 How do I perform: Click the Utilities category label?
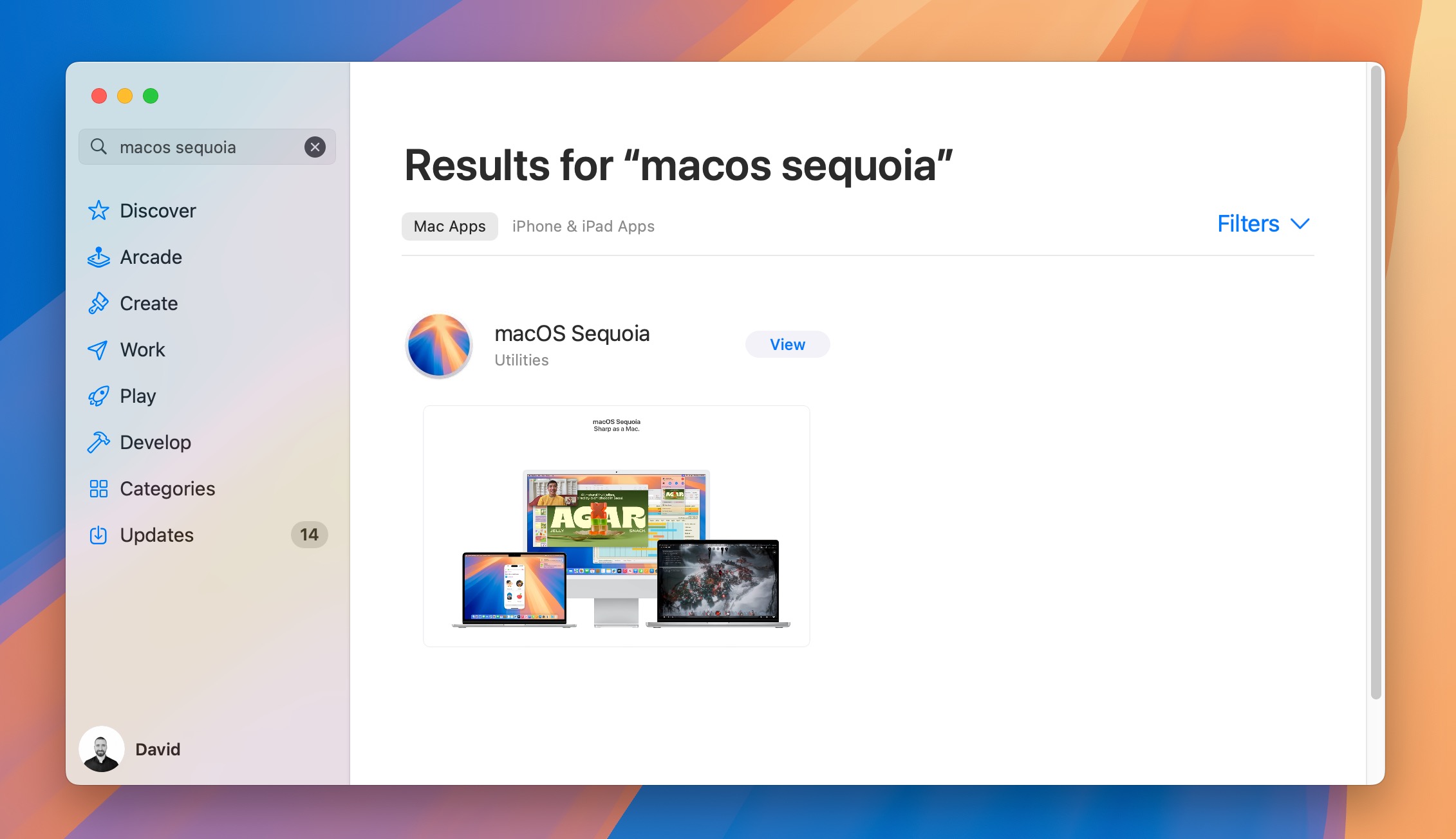pyautogui.click(x=521, y=360)
